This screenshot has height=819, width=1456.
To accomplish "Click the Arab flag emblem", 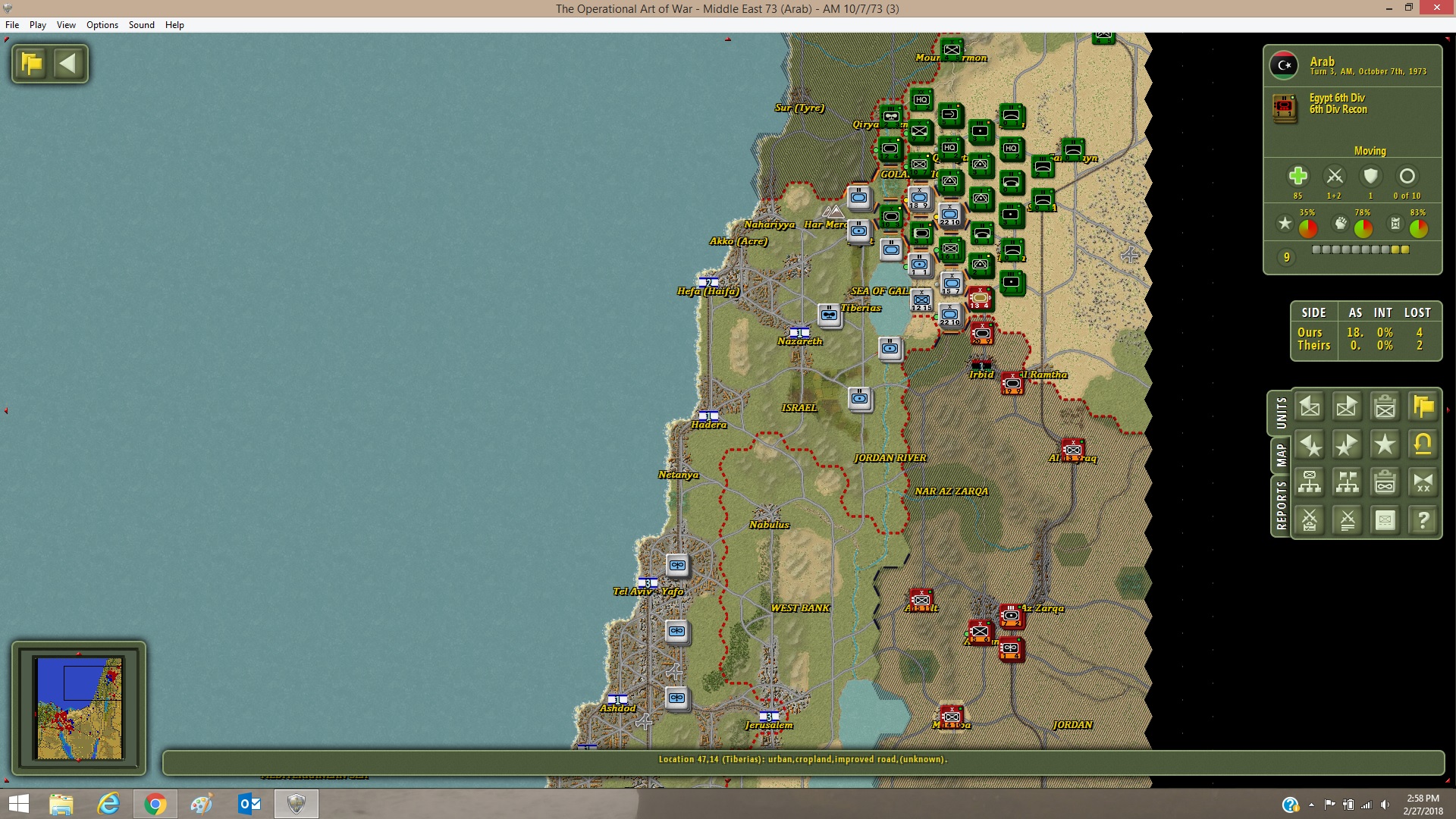I will click(x=1284, y=65).
